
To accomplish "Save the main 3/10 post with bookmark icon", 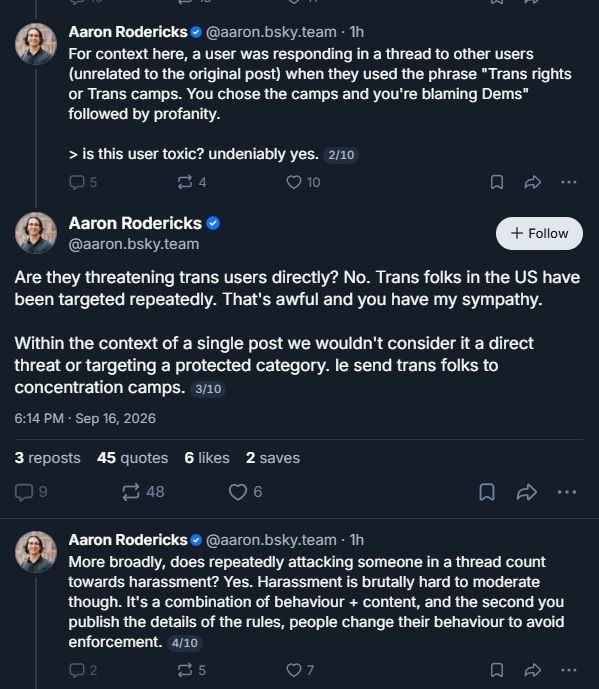I will pos(487,492).
